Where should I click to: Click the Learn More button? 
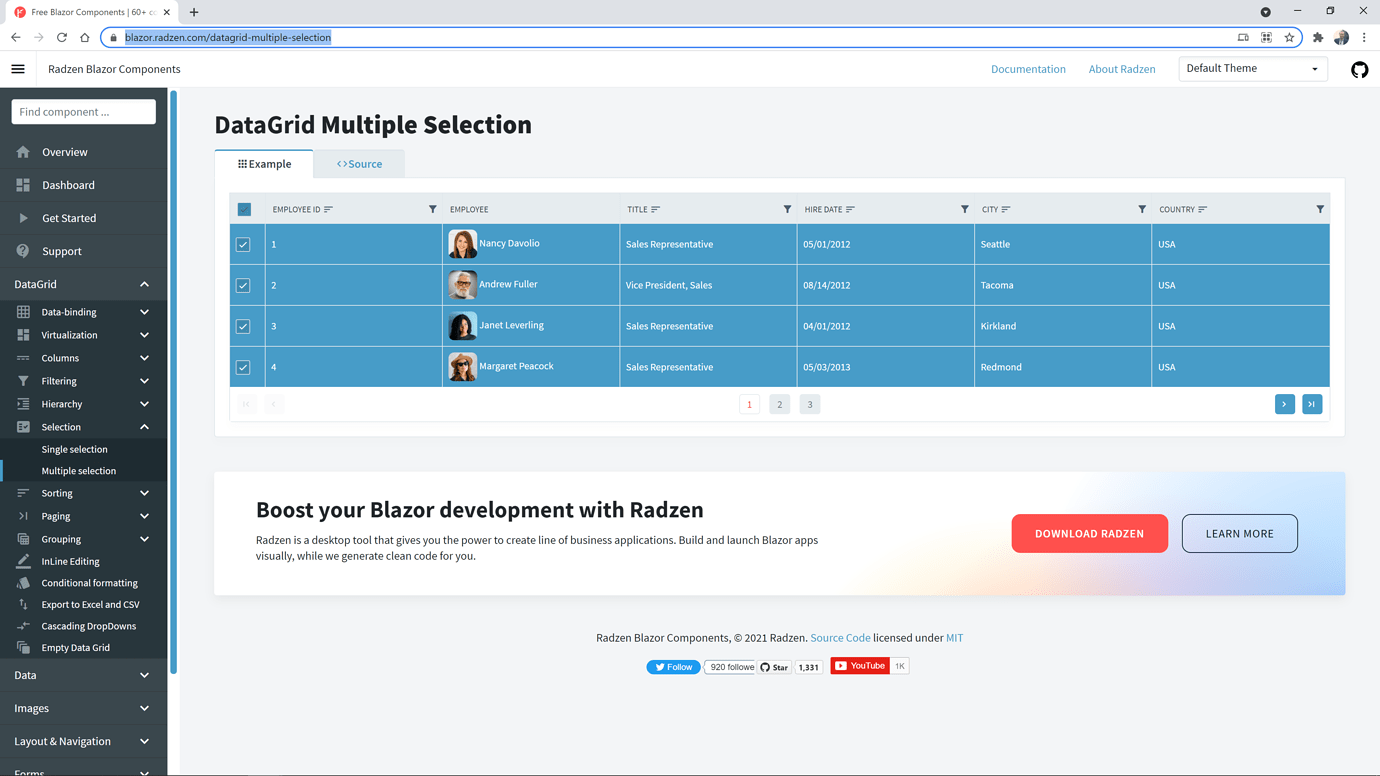[1239, 533]
